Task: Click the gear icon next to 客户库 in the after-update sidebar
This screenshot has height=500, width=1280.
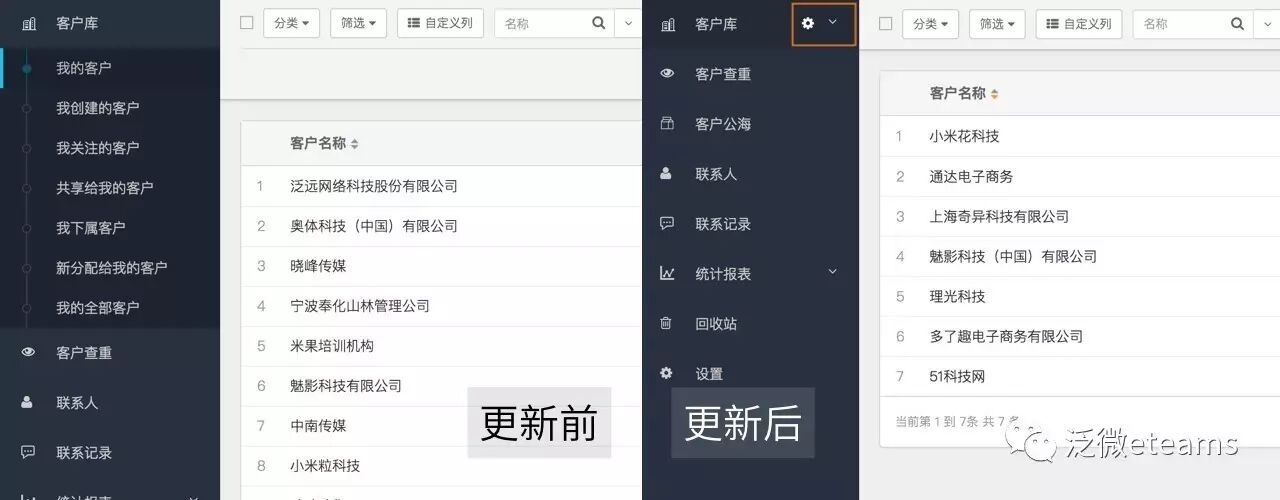Action: coord(808,23)
